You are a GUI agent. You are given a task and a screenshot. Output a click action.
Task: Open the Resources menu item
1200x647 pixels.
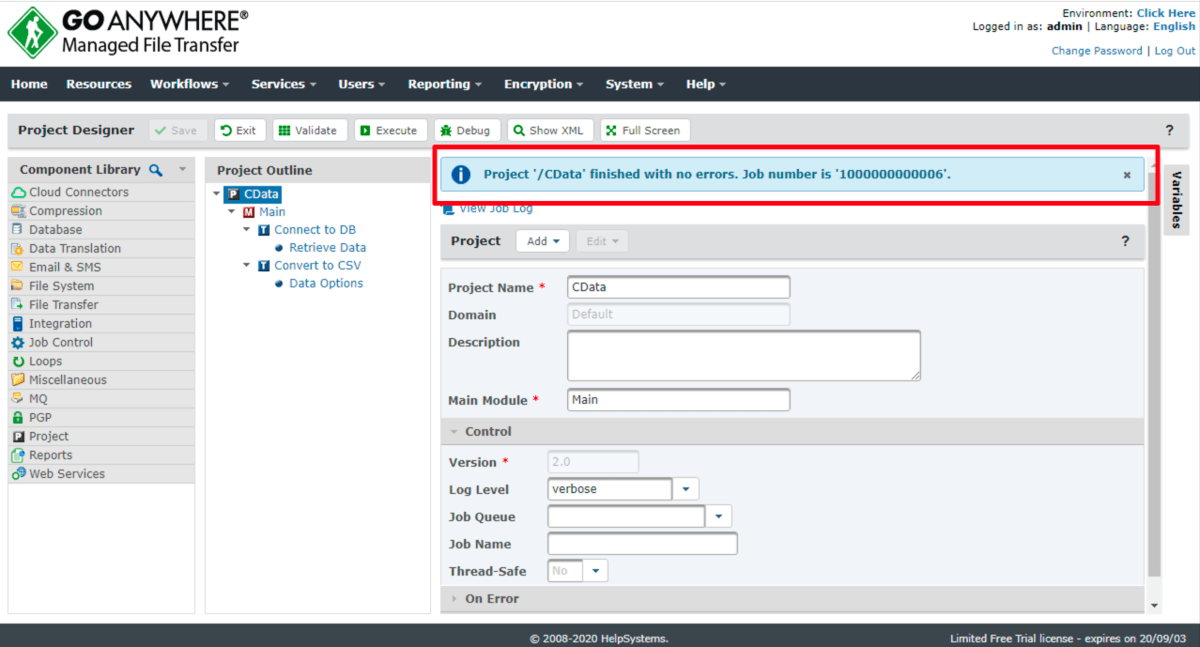(x=99, y=84)
